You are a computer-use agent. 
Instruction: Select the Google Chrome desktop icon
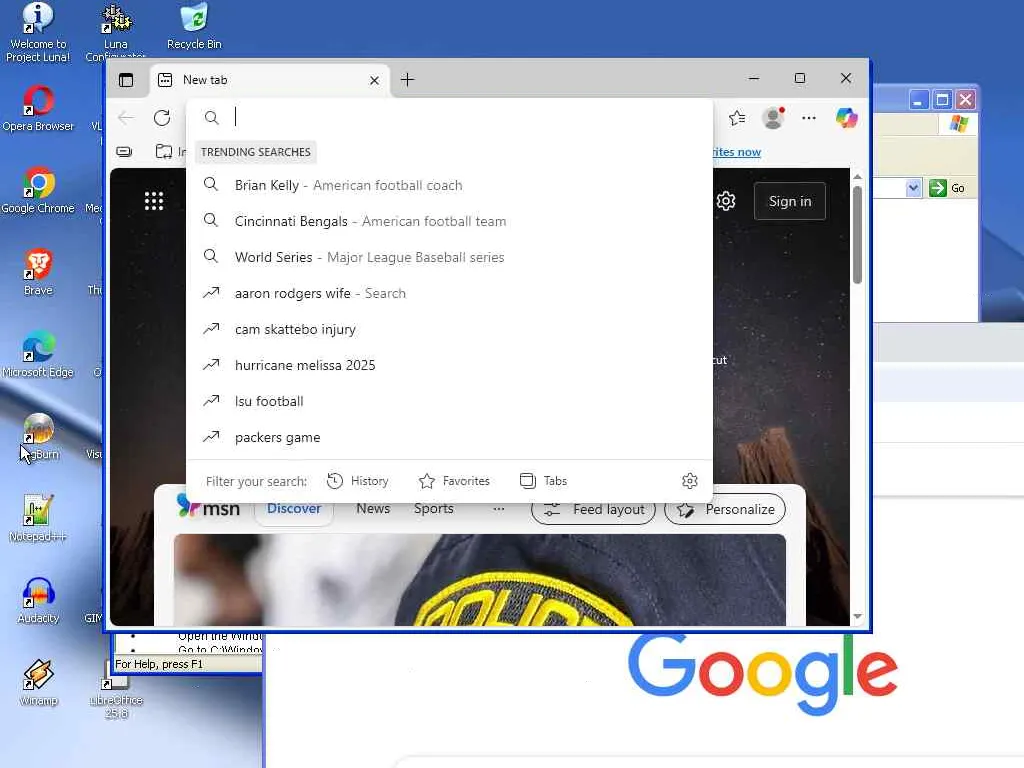click(38, 191)
